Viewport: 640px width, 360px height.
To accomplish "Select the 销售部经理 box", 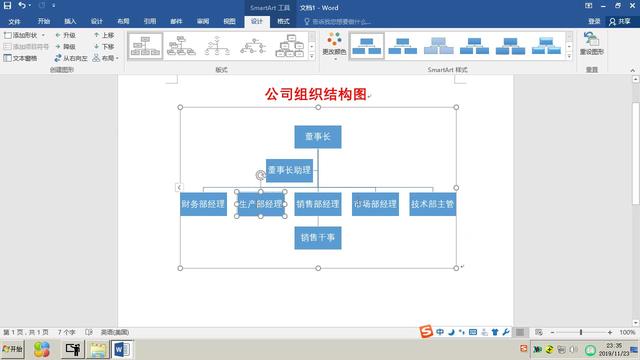I will pyautogui.click(x=318, y=204).
